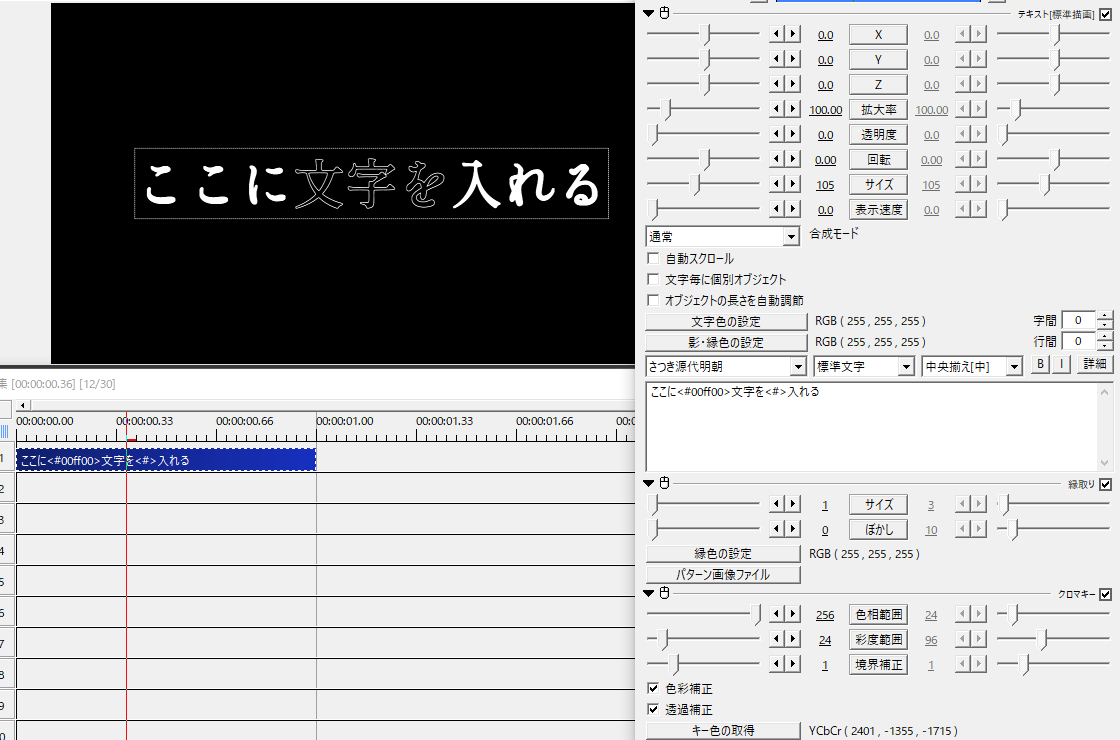Decrease 行間 with the down spinner arrow

click(x=1104, y=347)
